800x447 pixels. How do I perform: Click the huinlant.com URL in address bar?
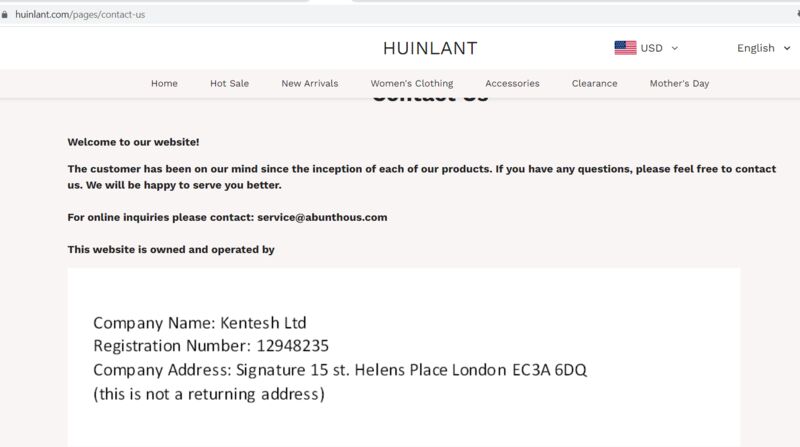80,15
